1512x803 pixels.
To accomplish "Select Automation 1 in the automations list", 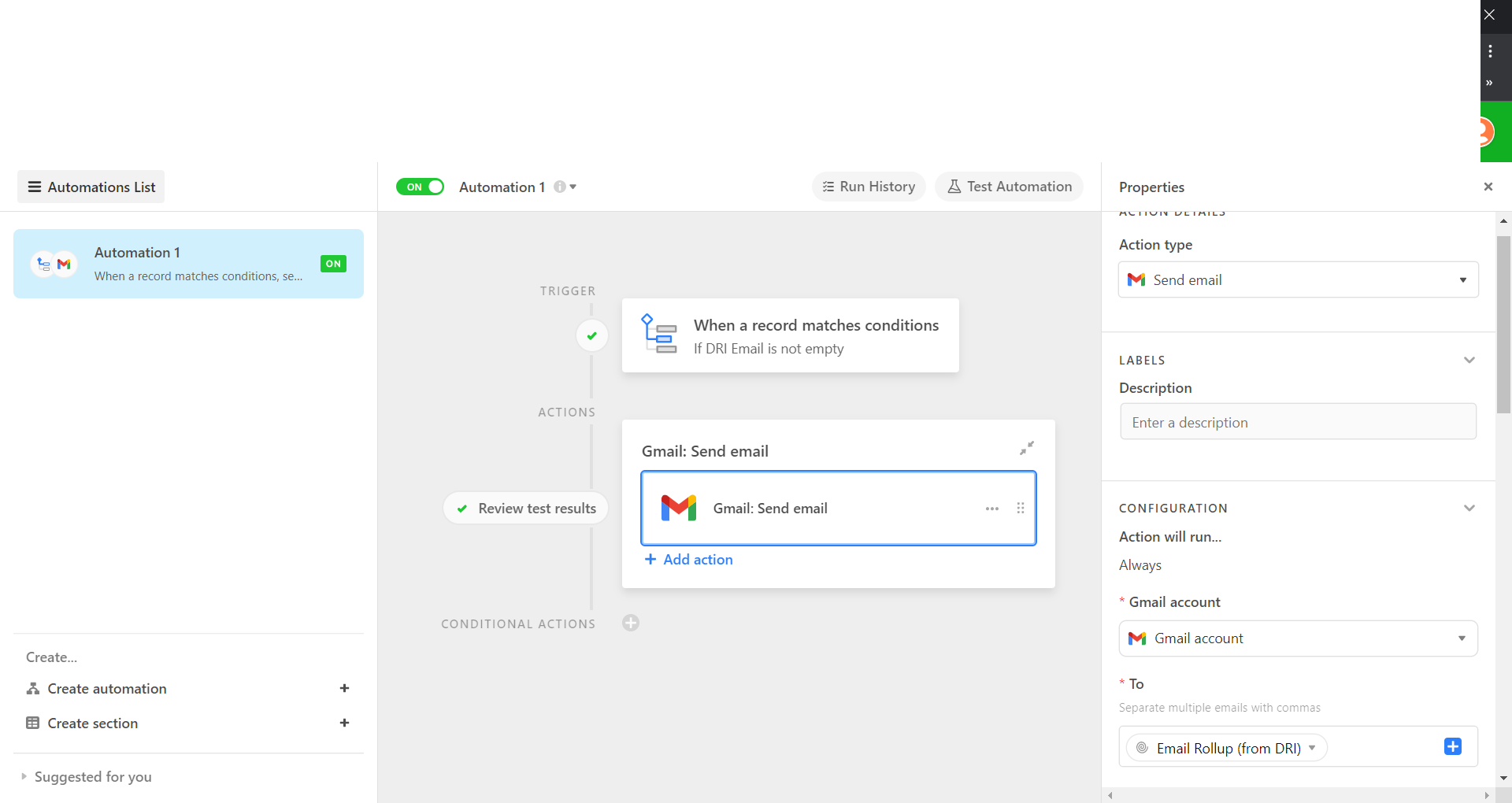I will 188,264.
